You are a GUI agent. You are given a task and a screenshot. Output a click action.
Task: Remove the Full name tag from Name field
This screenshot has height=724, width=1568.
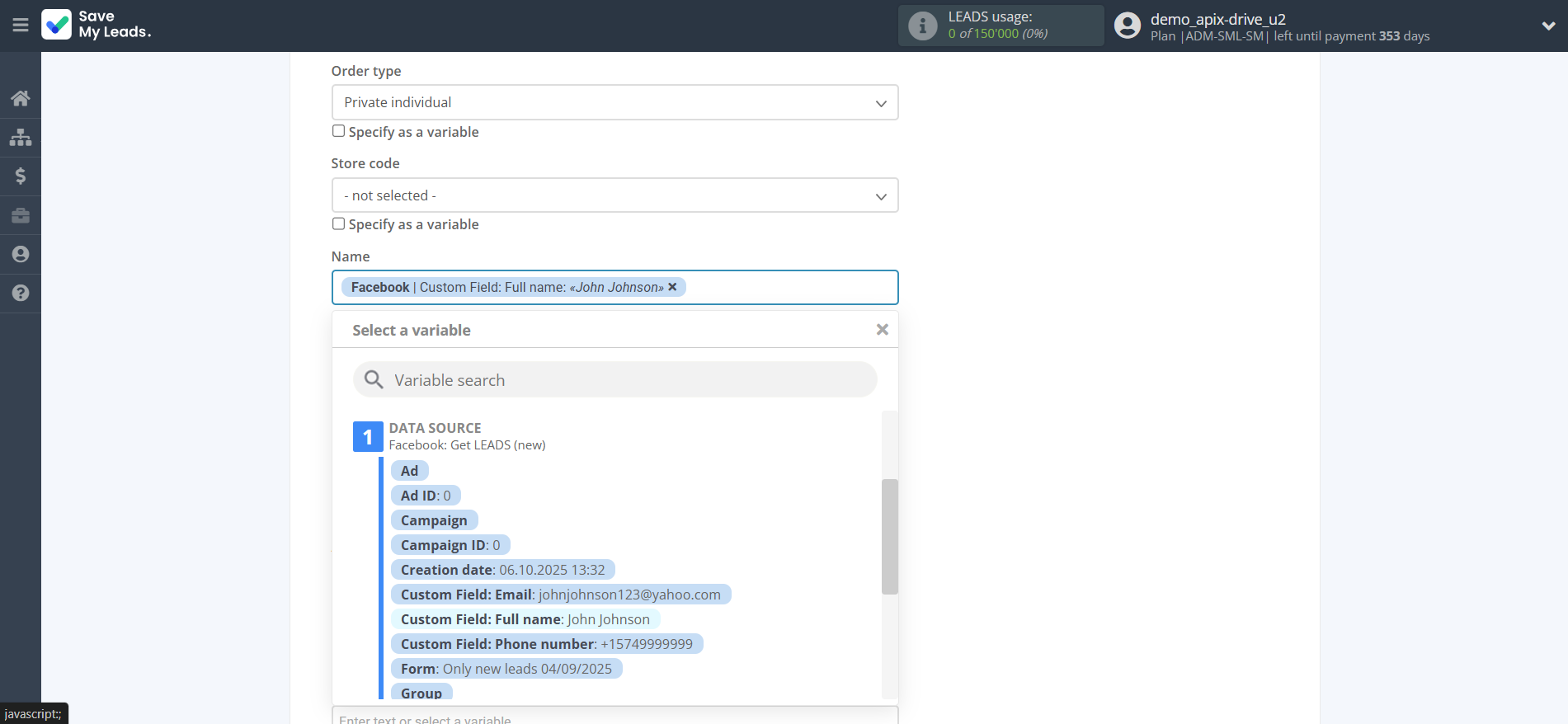tap(672, 287)
